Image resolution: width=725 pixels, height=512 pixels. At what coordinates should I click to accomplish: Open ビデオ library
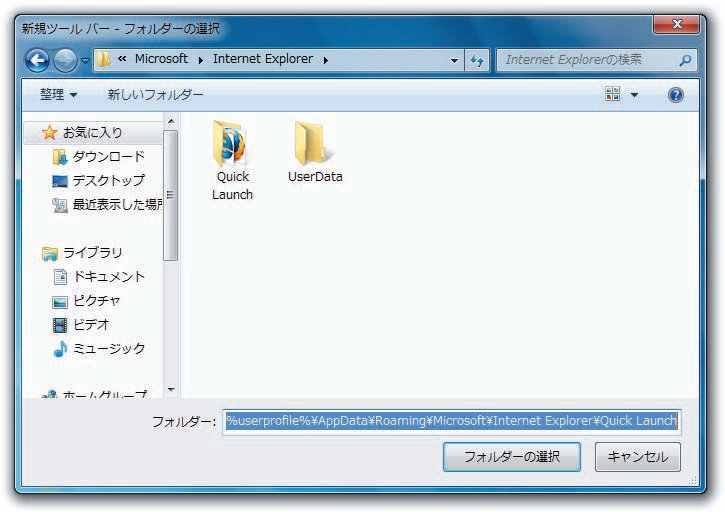[x=91, y=325]
